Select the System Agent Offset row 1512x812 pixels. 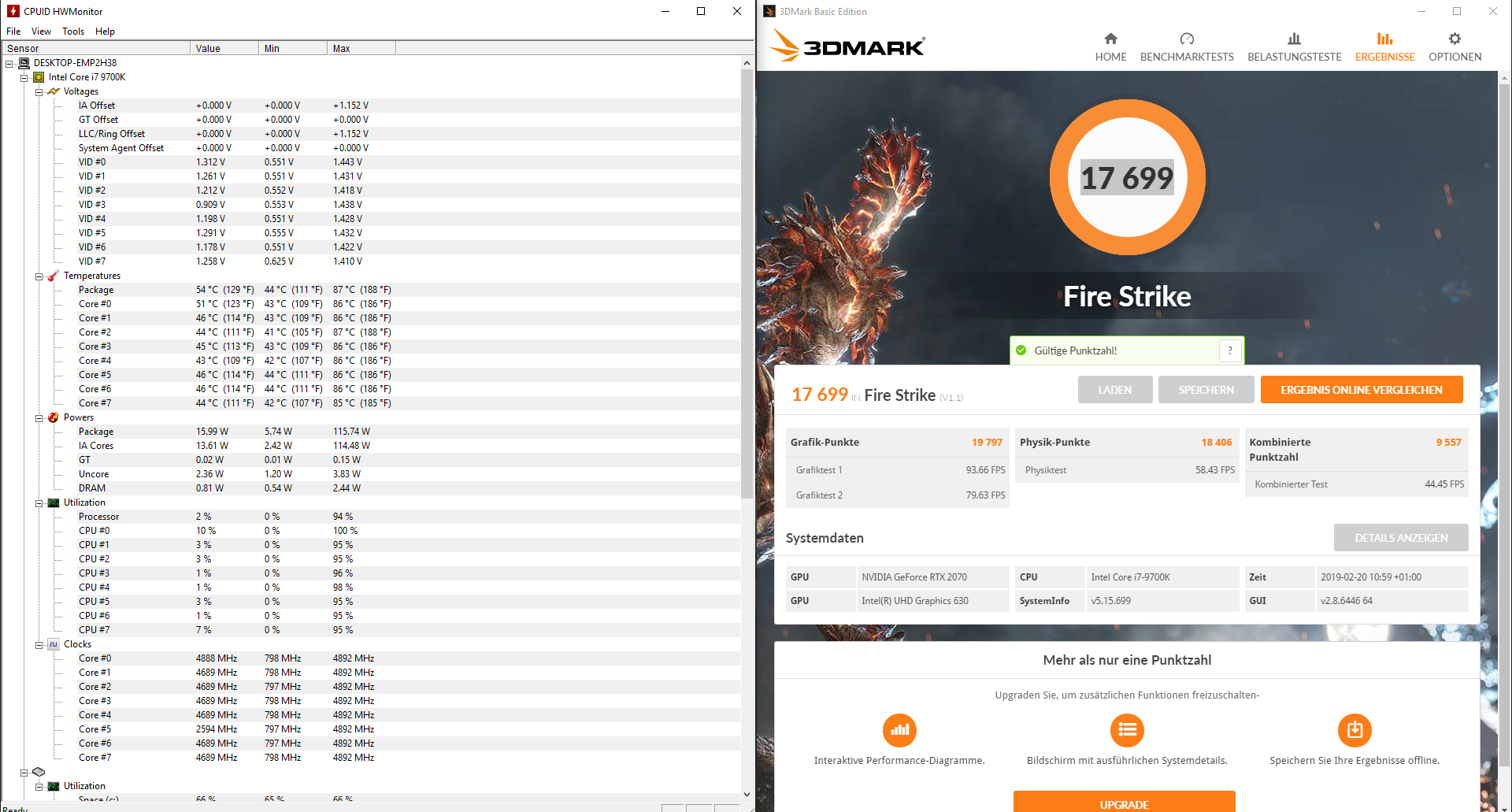(x=370, y=148)
